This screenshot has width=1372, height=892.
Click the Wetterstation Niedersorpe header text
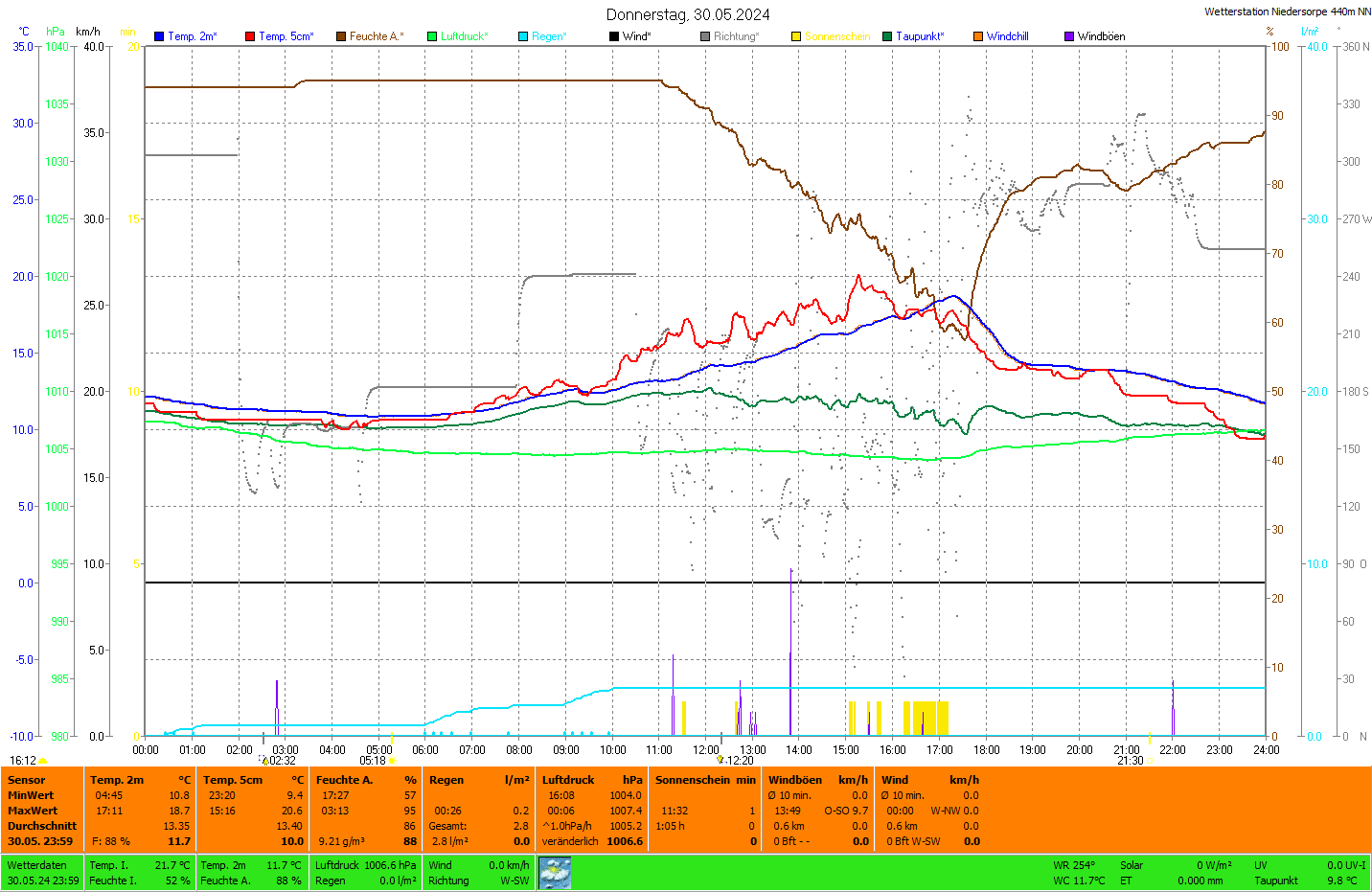[x=1287, y=11]
